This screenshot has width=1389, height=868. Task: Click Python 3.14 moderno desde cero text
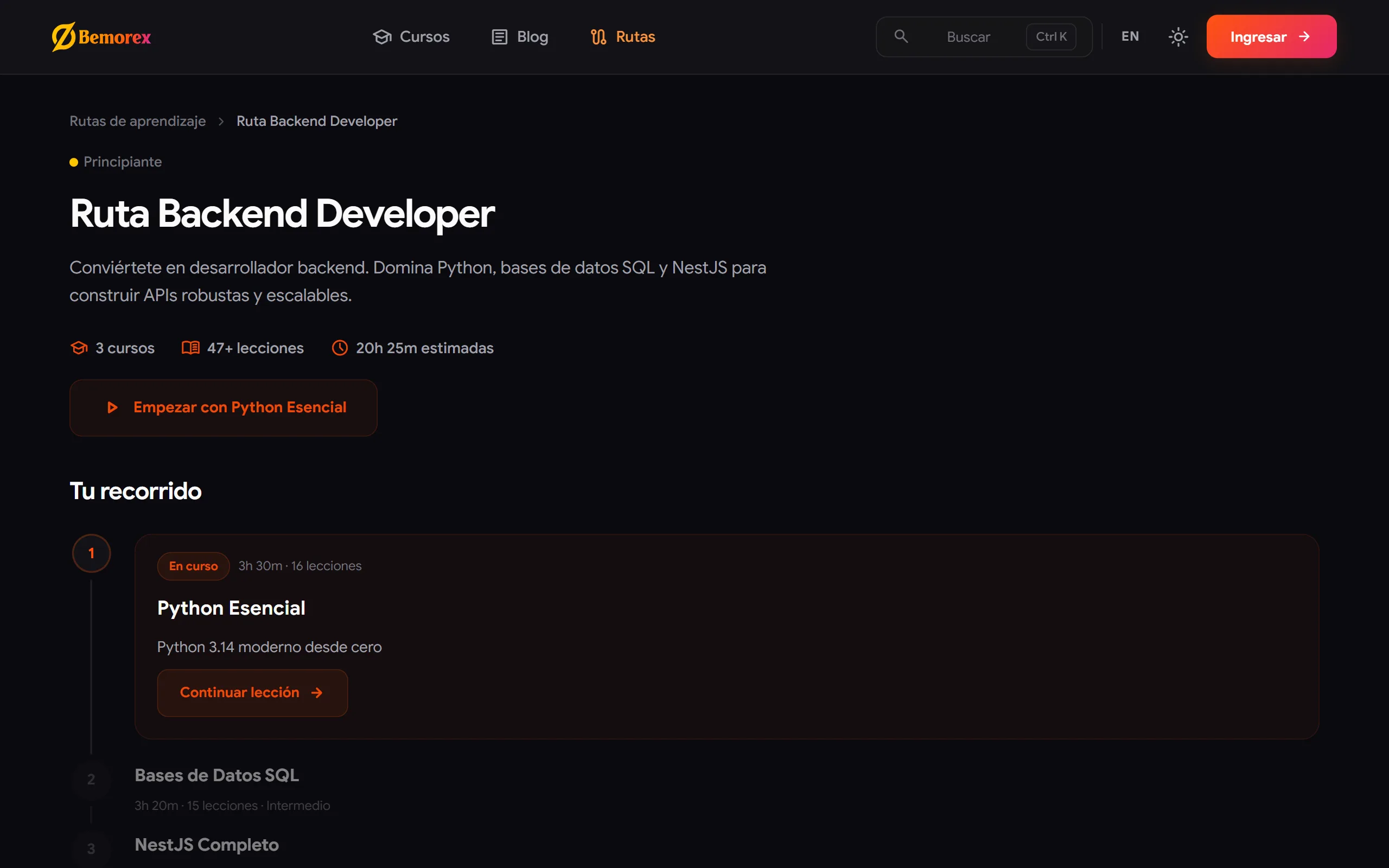(269, 647)
